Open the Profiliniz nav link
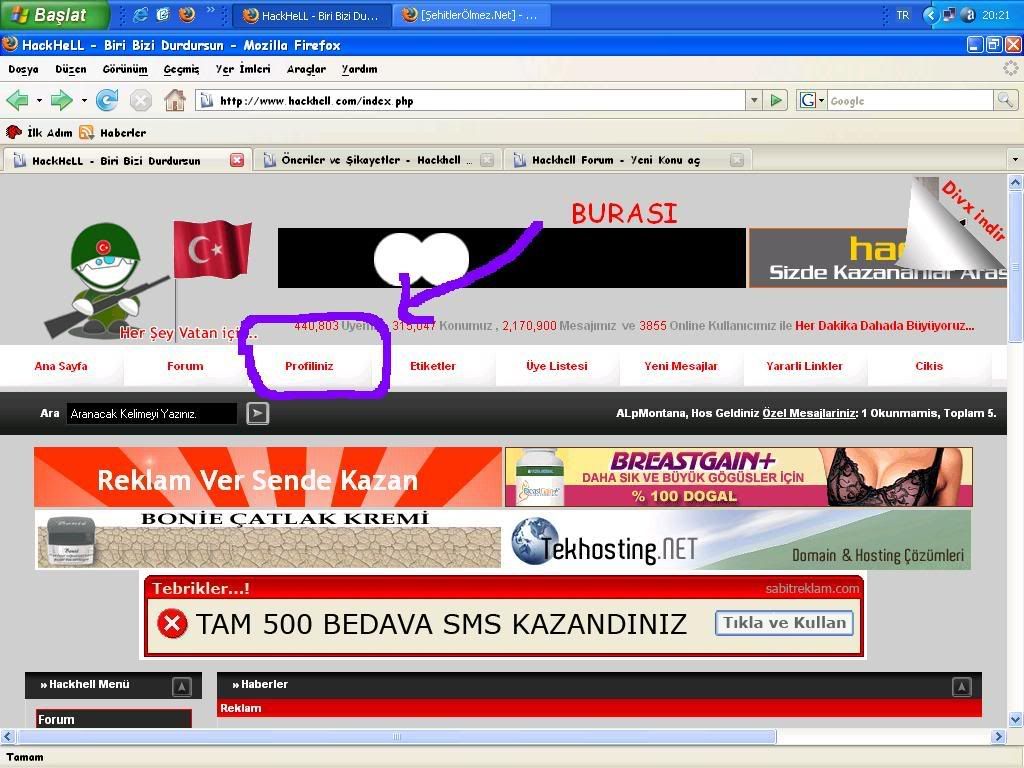Viewport: 1024px width, 768px height. click(x=309, y=366)
